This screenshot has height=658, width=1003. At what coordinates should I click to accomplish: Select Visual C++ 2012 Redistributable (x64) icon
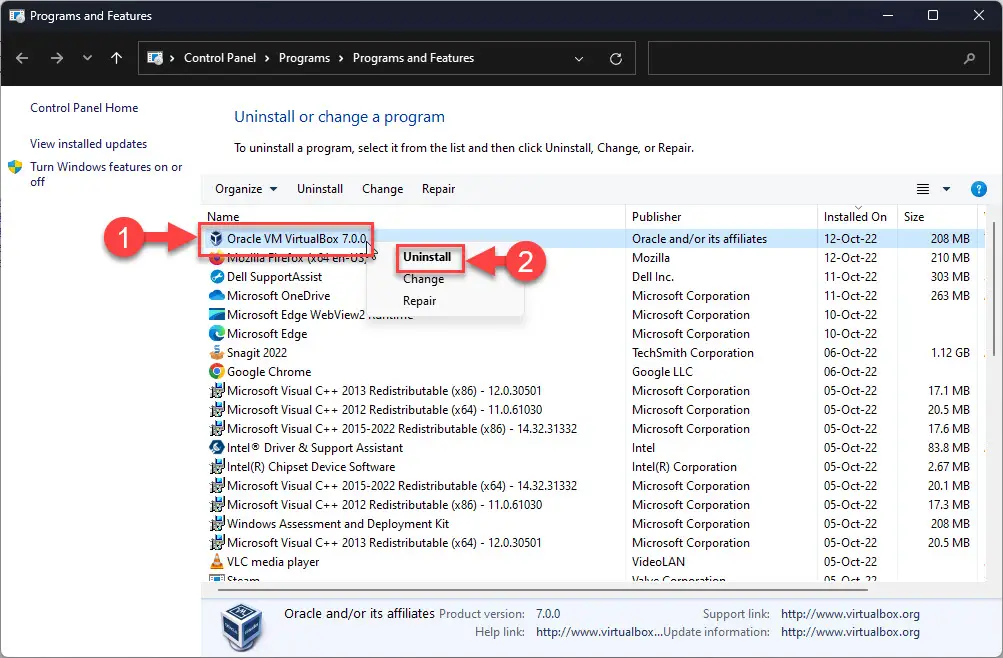click(x=217, y=410)
